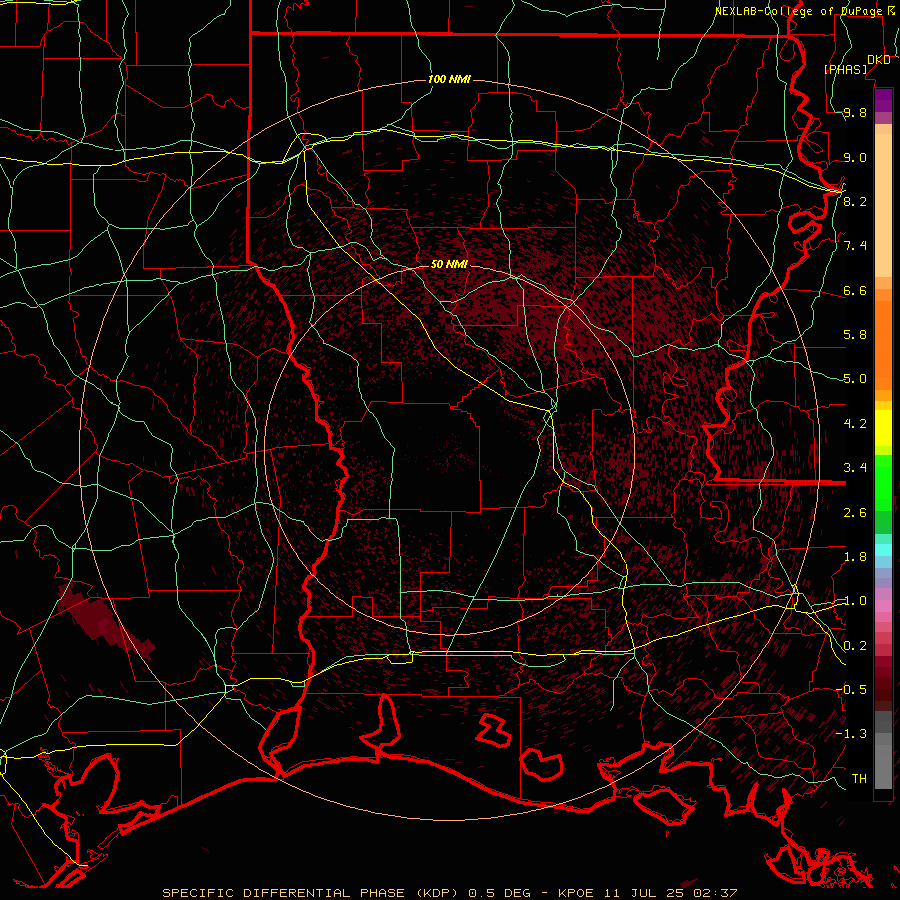900x900 pixels.
Task: Click the "9.0" legend value
Action: click(x=855, y=157)
